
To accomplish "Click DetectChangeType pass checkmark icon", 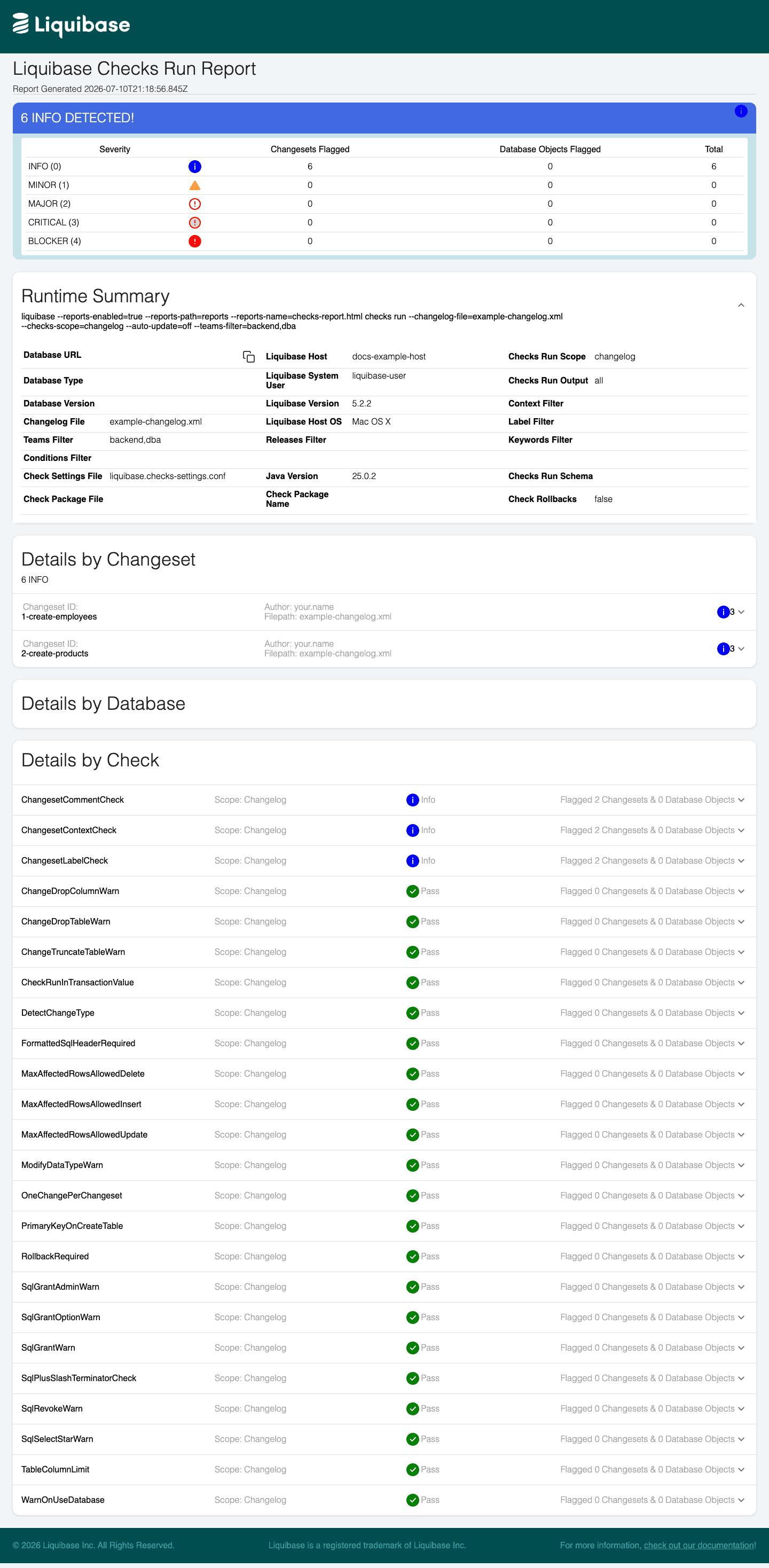I will pos(412,1013).
